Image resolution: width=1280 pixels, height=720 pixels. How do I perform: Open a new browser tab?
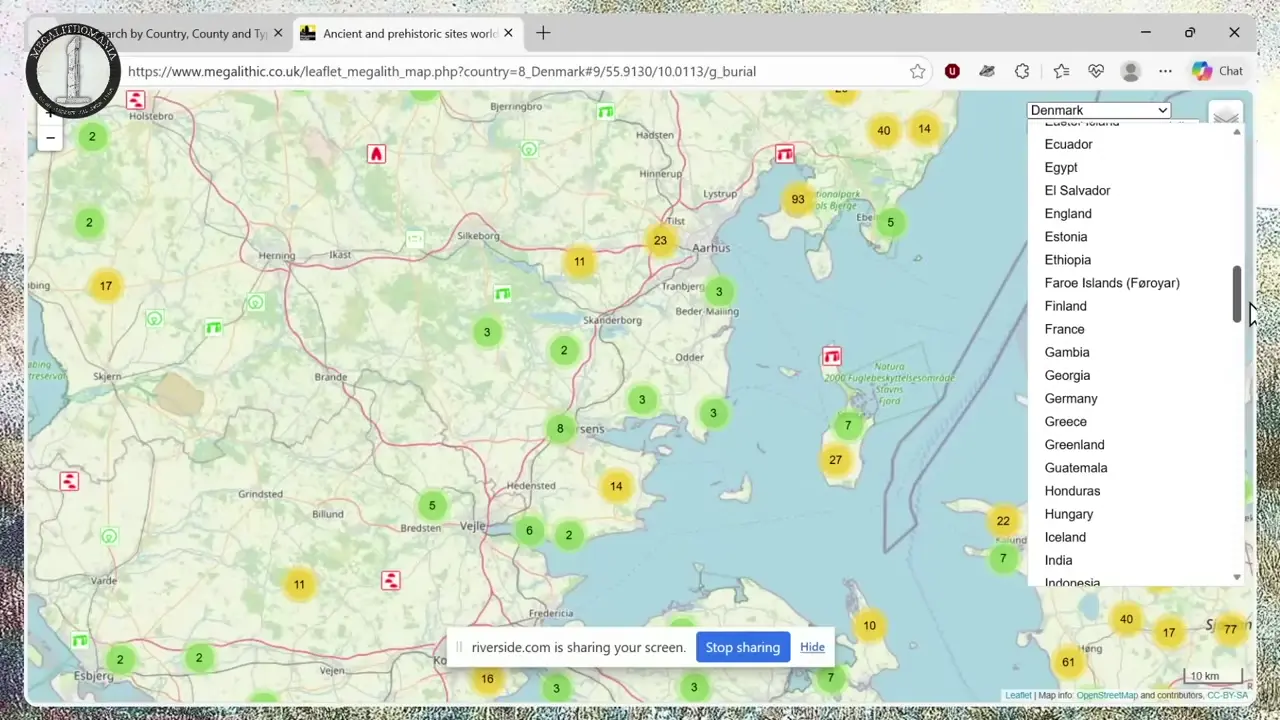click(543, 33)
